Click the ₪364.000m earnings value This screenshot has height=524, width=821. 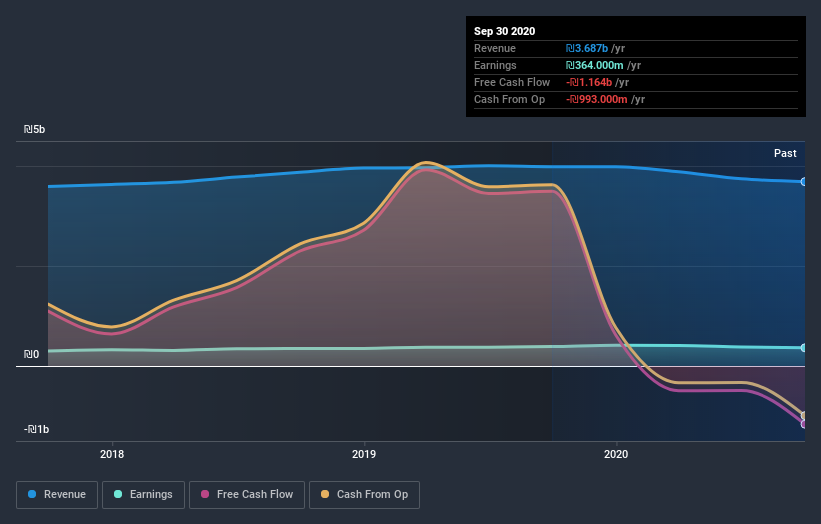click(x=594, y=65)
